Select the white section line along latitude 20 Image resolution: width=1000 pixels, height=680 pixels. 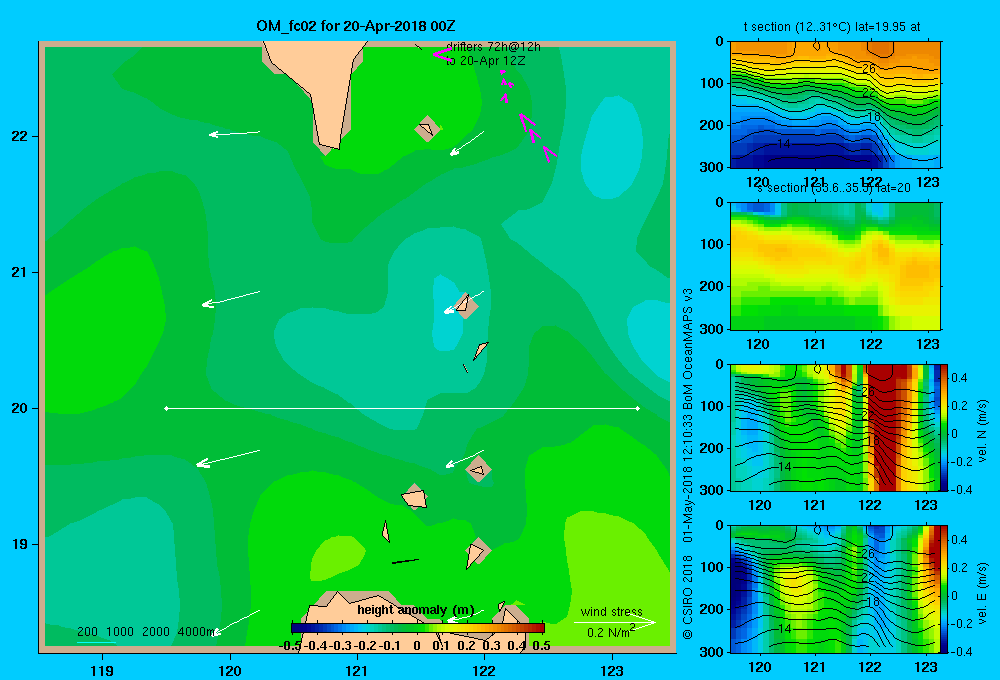[402, 408]
